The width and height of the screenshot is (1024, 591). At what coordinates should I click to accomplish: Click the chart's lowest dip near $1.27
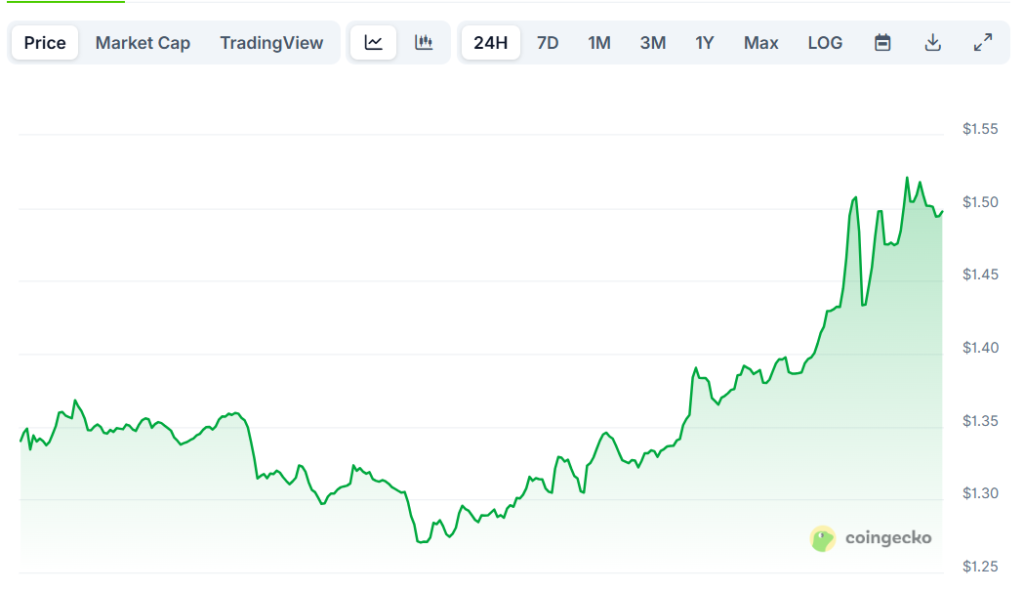point(421,541)
